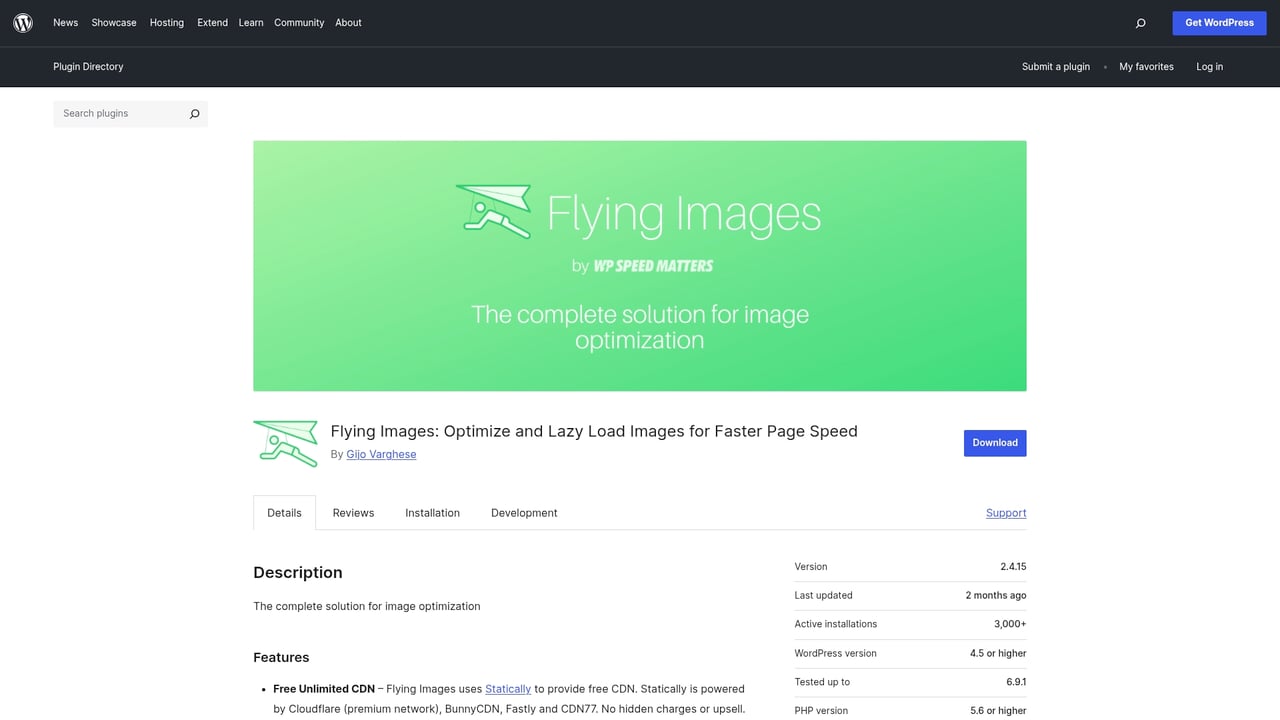The image size is (1280, 720).
Task: Click the Flying Images plugin icon
Action: 285,443
